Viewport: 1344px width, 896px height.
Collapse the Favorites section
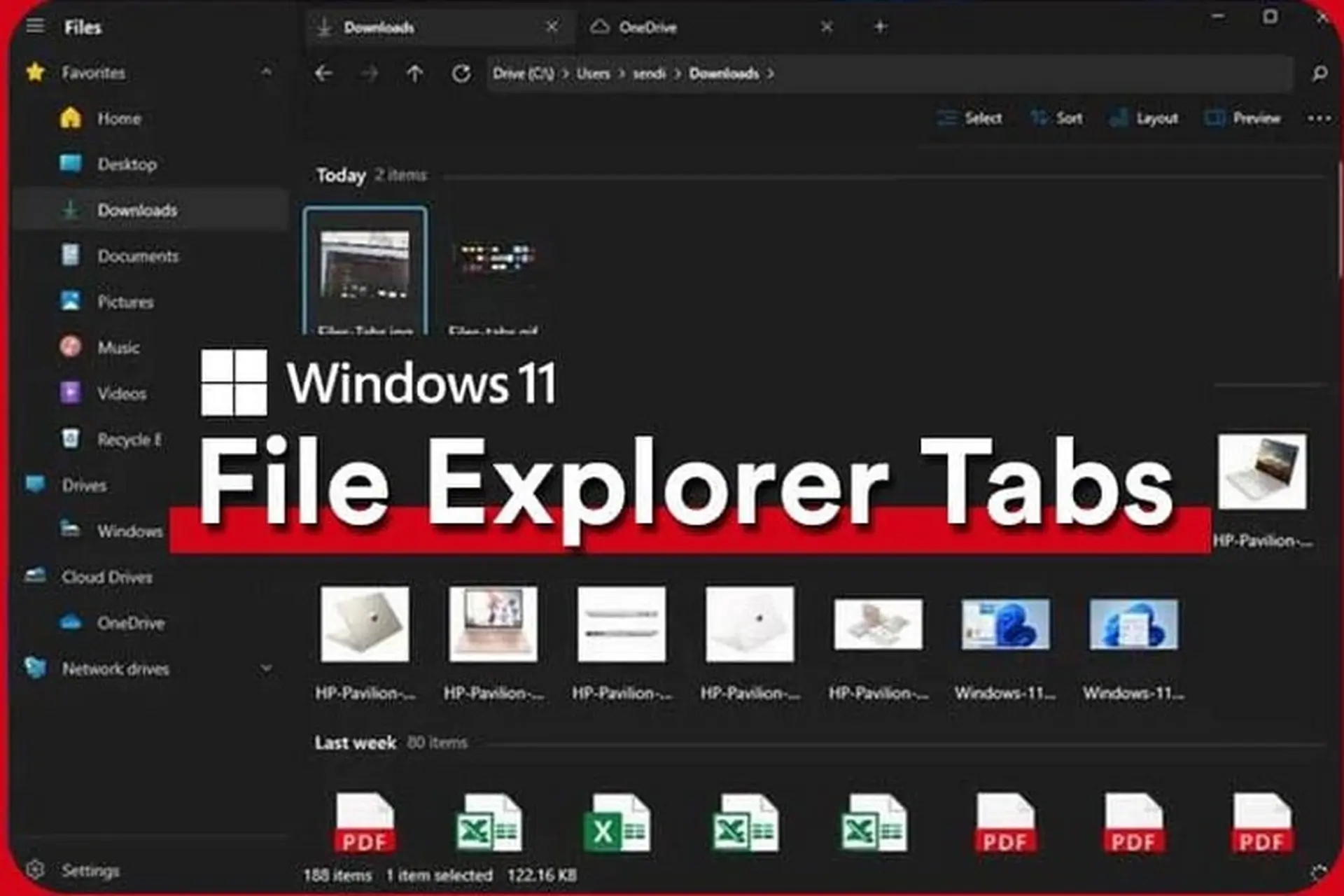point(266,72)
